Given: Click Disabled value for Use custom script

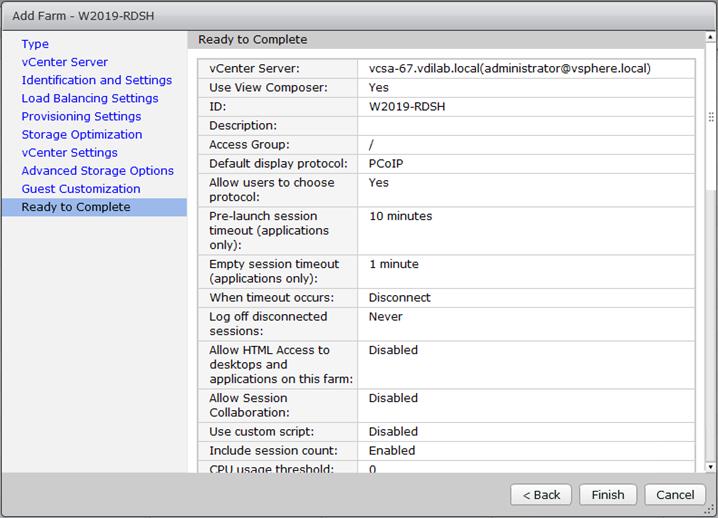Looking at the screenshot, I should (x=393, y=432).
